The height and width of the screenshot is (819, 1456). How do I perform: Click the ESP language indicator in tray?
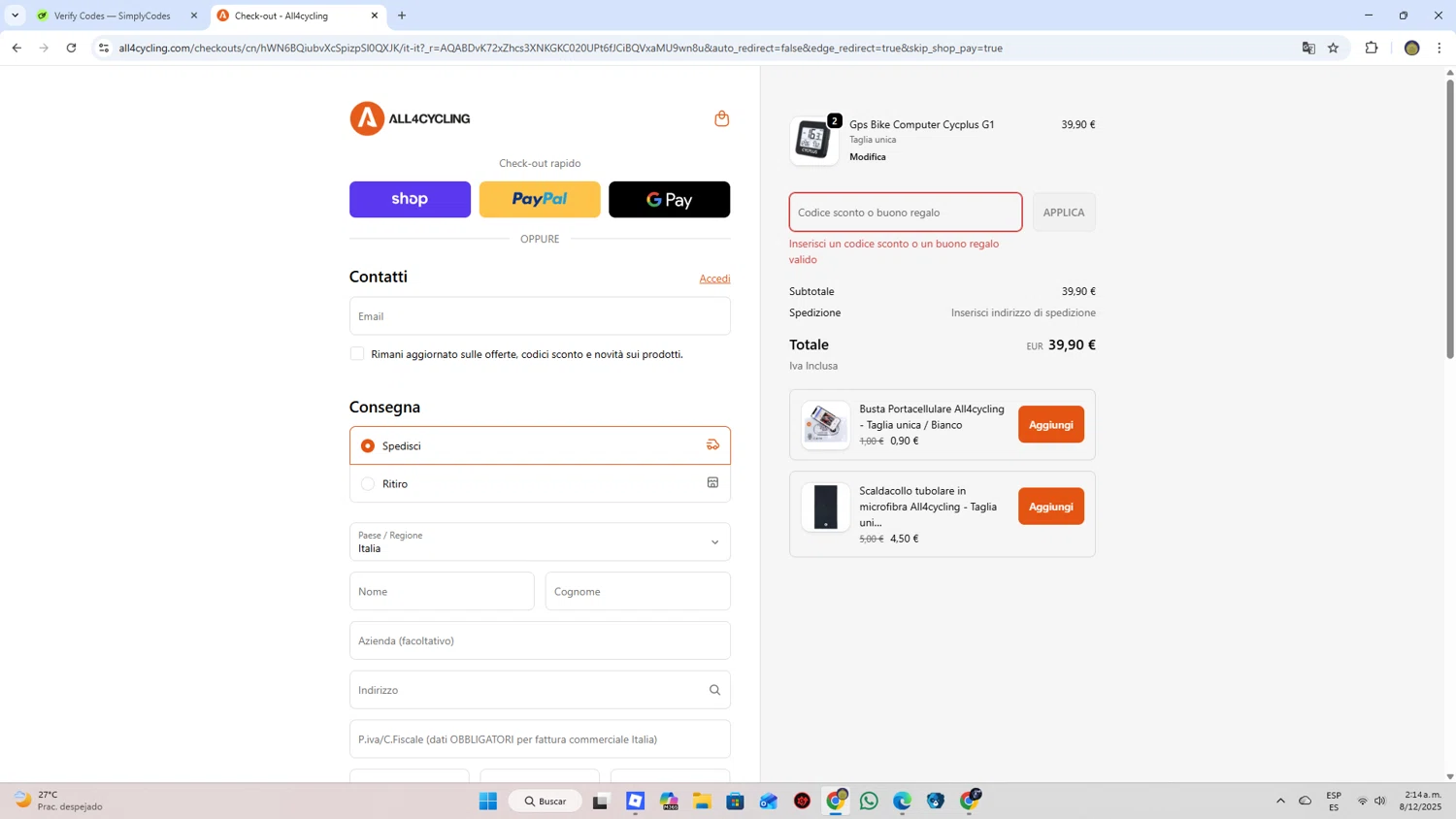pyautogui.click(x=1334, y=801)
